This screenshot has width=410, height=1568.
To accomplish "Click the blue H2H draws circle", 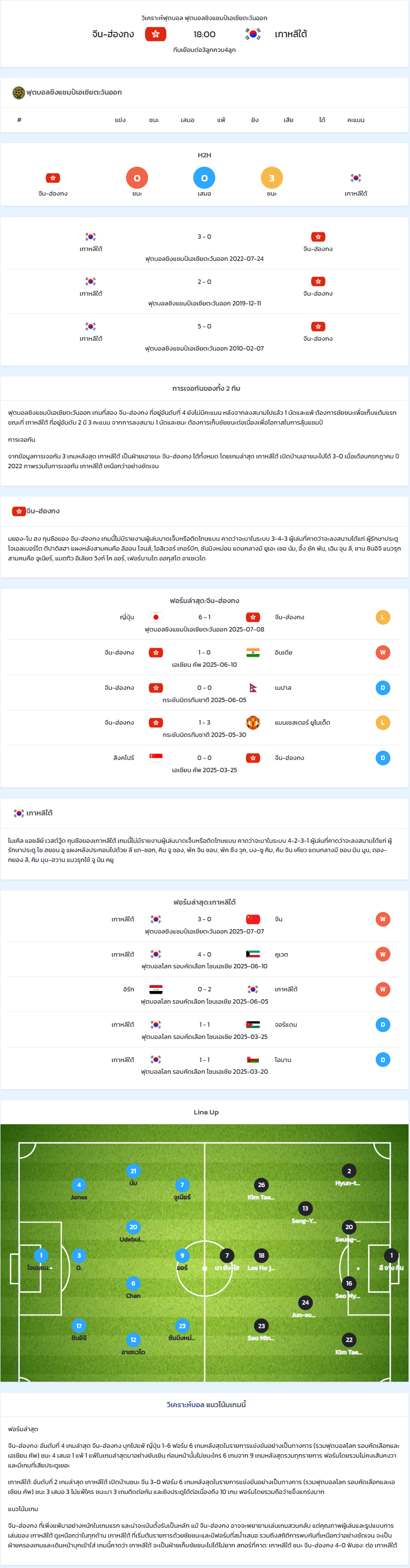I will pyautogui.click(x=204, y=178).
